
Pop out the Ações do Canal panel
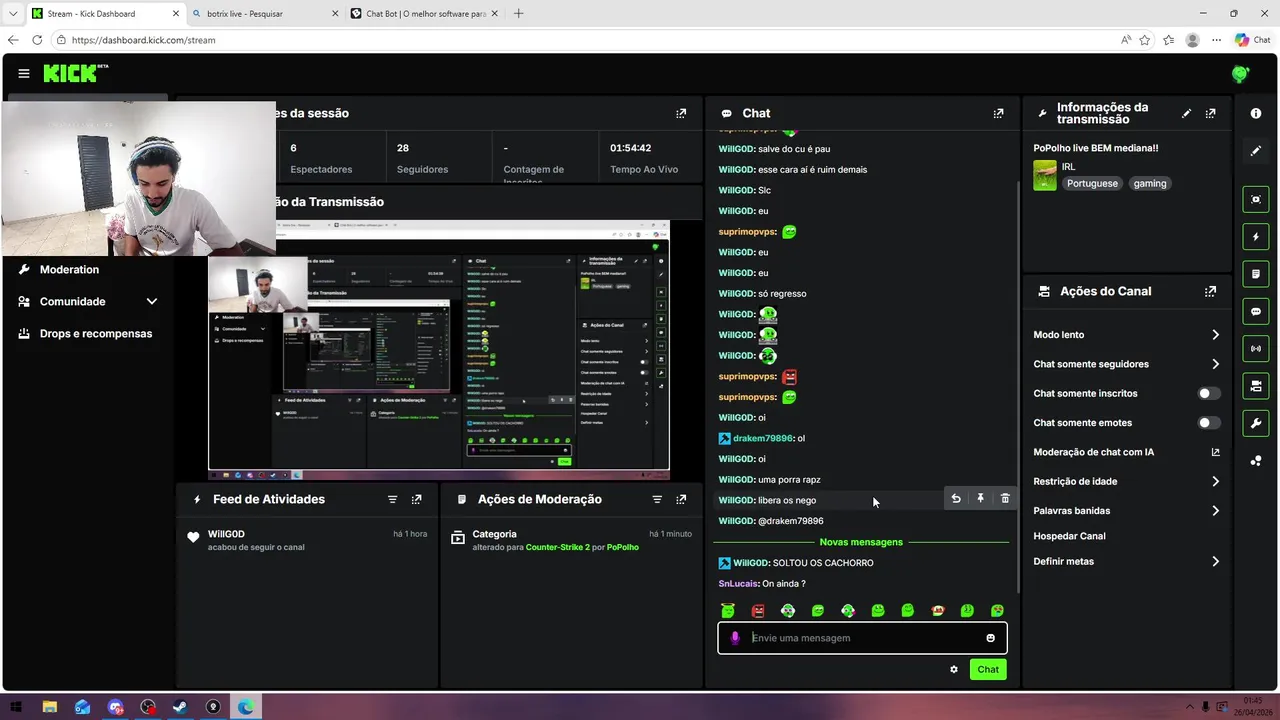(1211, 292)
